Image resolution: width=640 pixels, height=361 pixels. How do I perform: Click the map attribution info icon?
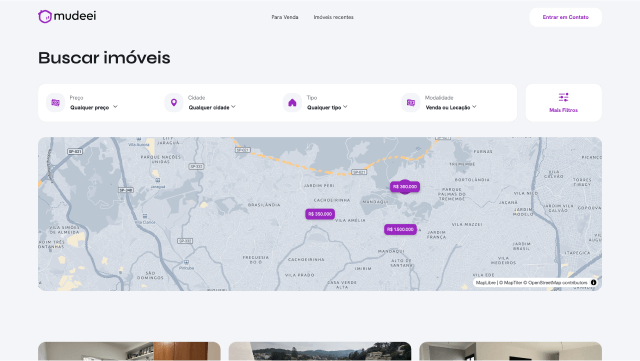[593, 283]
